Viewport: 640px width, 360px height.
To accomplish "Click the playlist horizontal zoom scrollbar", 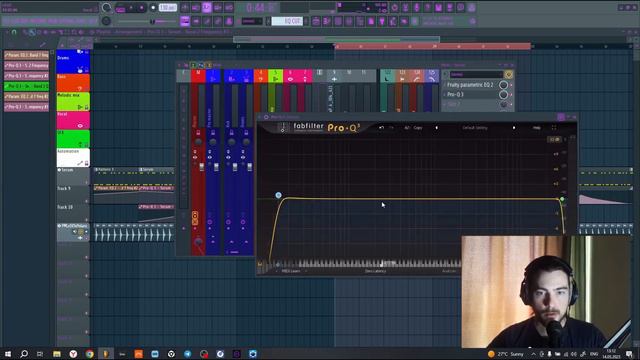I will tap(336, 39).
